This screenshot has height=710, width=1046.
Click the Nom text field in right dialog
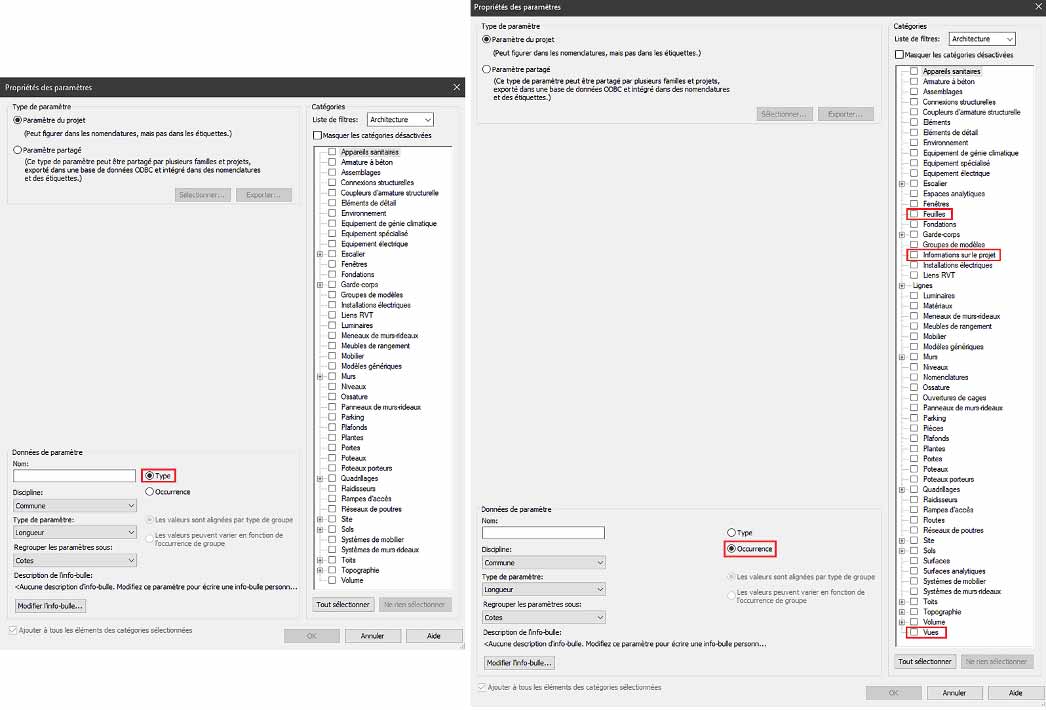pos(543,533)
